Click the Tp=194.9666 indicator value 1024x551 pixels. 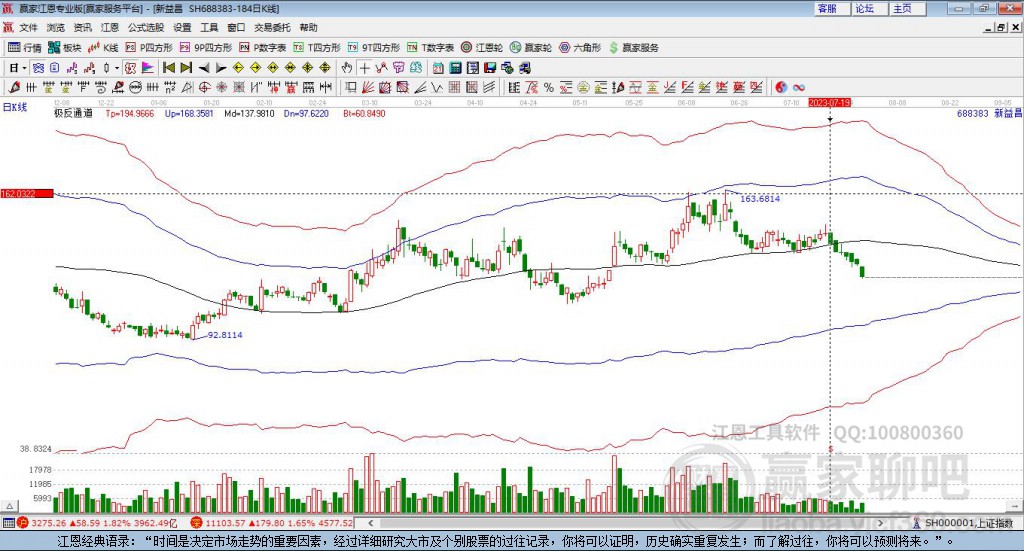click(x=130, y=114)
